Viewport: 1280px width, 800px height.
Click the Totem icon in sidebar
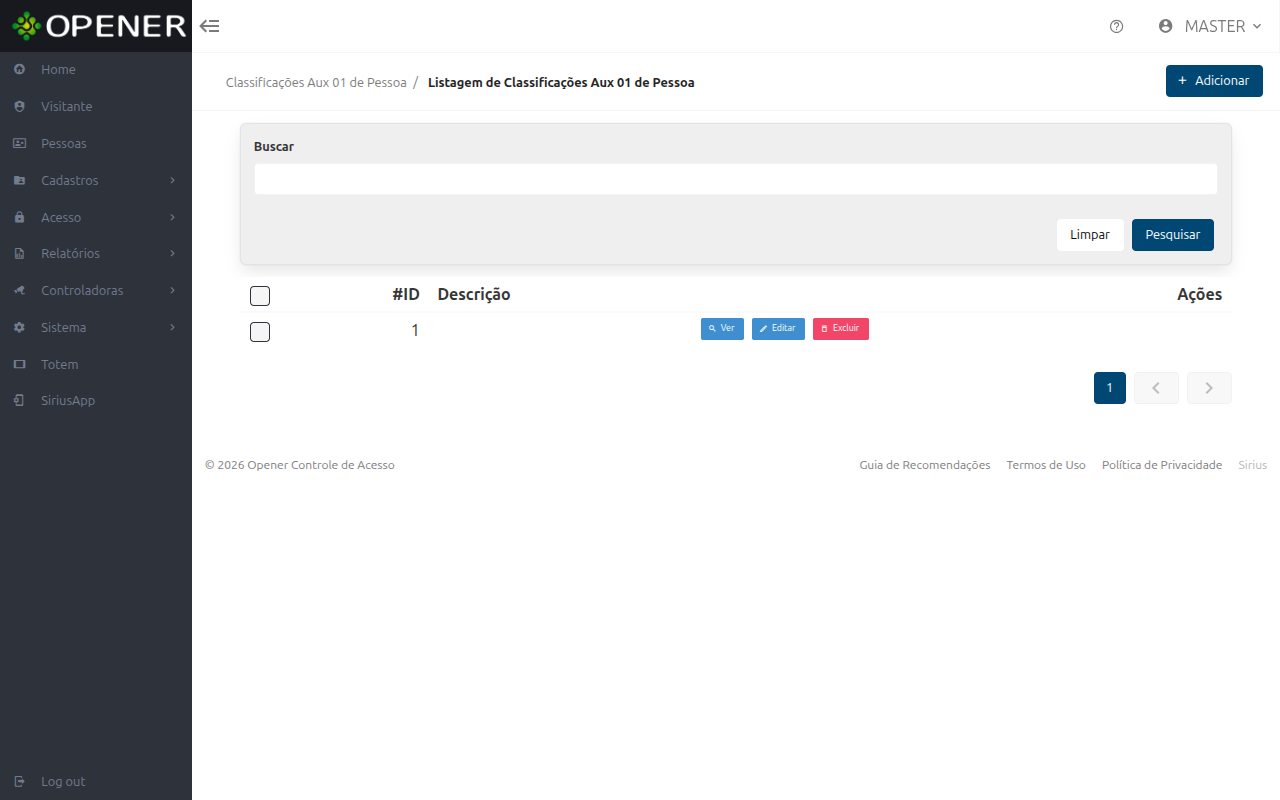pyautogui.click(x=19, y=365)
